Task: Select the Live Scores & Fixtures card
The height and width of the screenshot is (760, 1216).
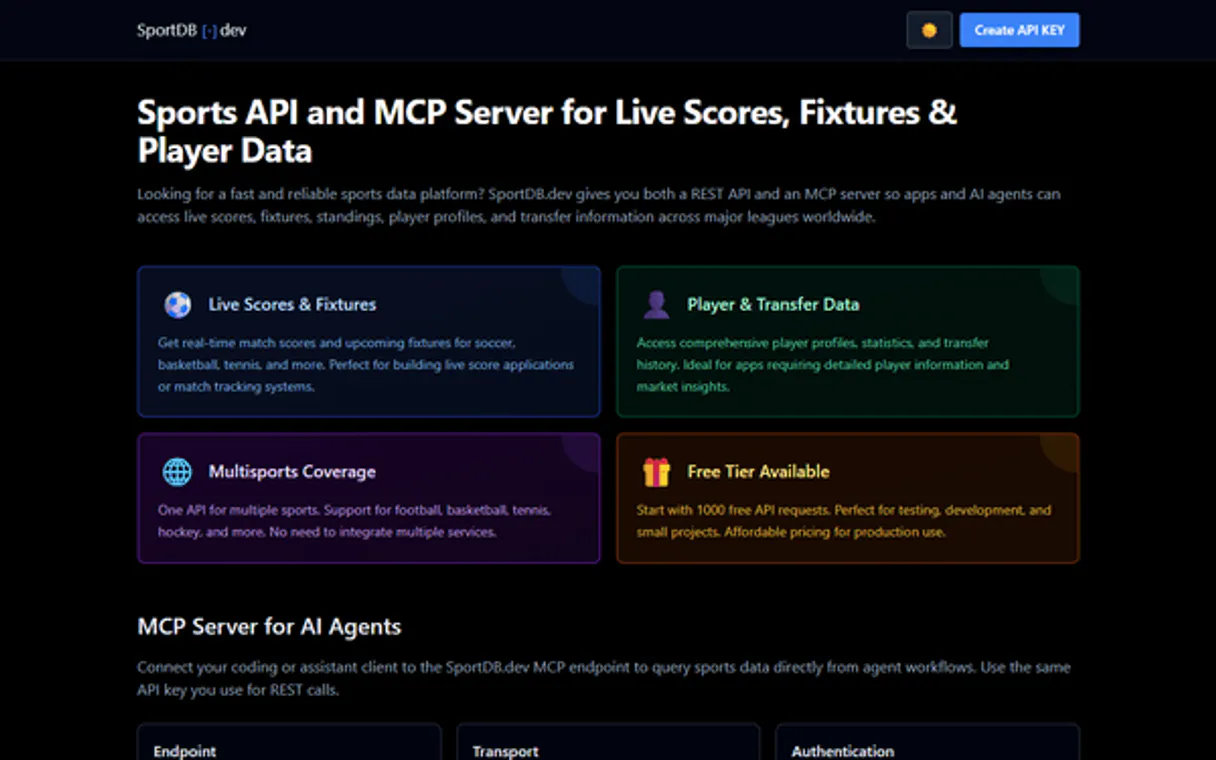Action: pyautogui.click(x=368, y=340)
